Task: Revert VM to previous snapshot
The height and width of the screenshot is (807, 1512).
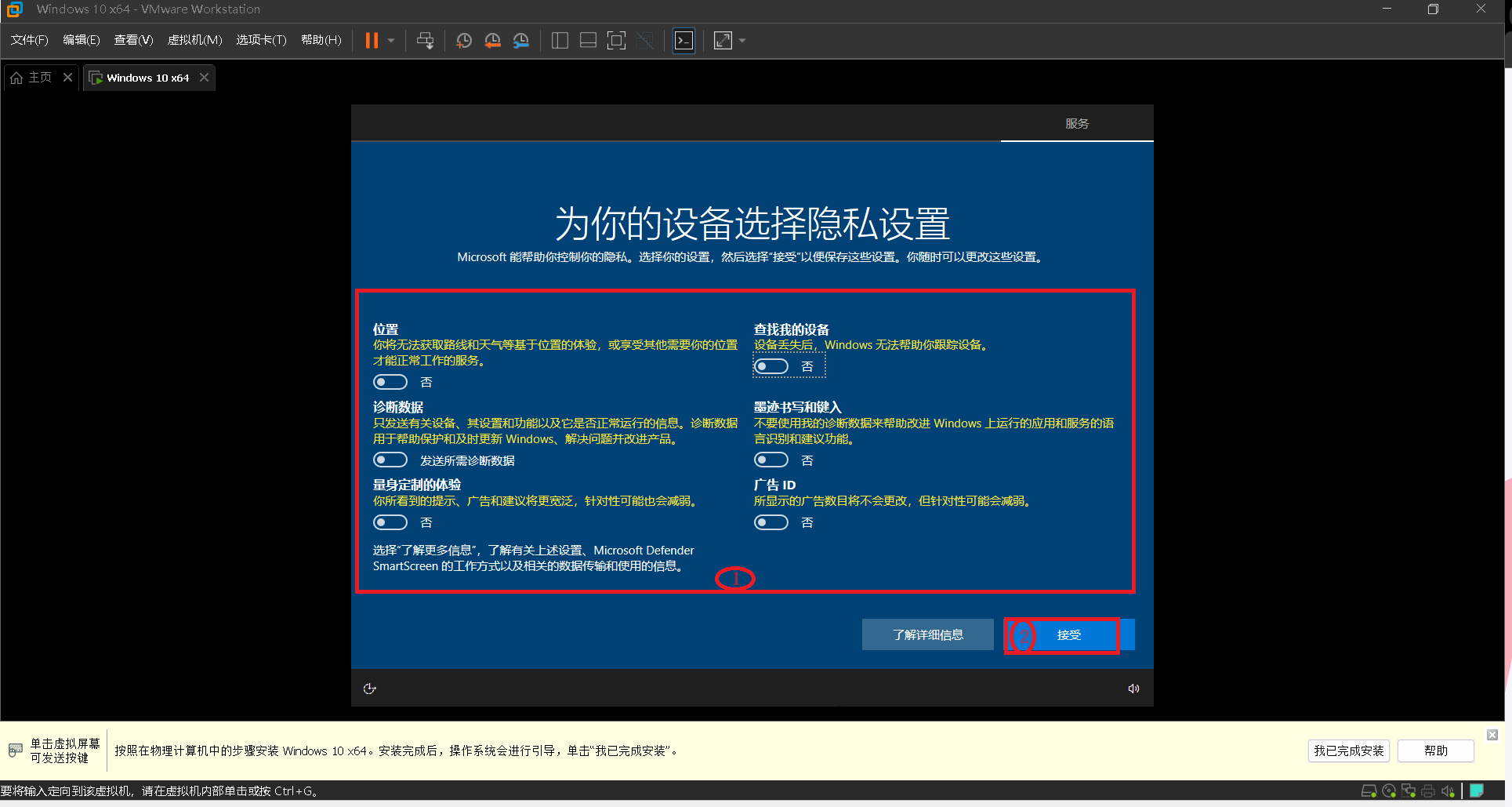Action: coord(492,40)
